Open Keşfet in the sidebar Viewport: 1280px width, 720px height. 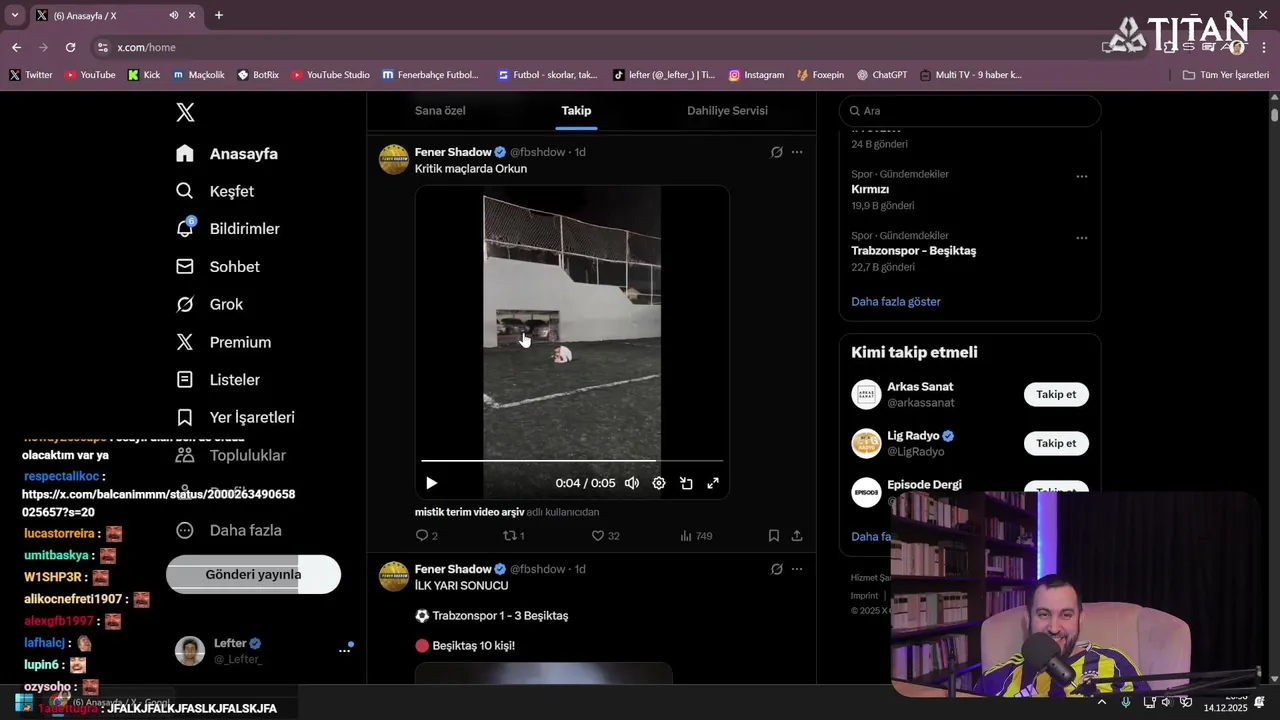click(215, 191)
